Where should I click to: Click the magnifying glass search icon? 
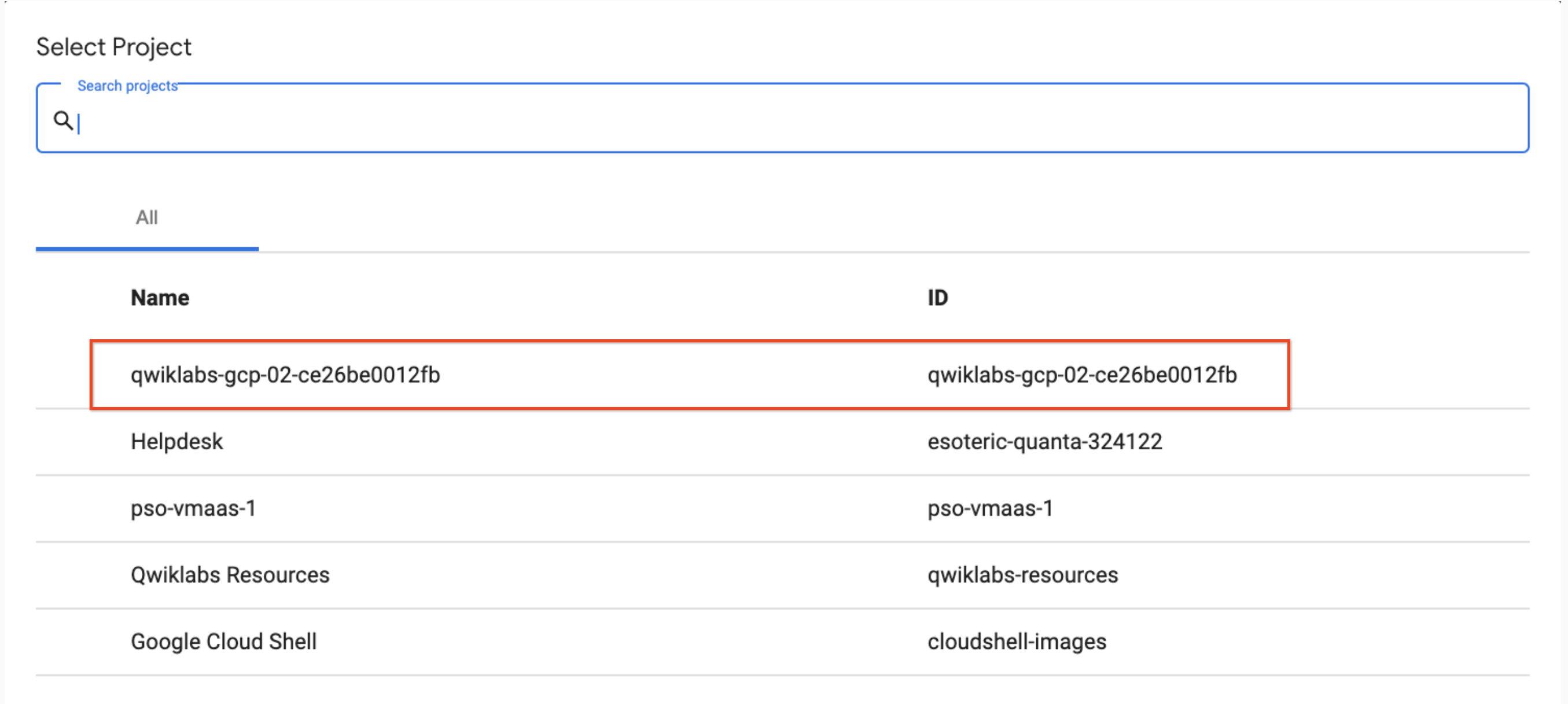[62, 120]
